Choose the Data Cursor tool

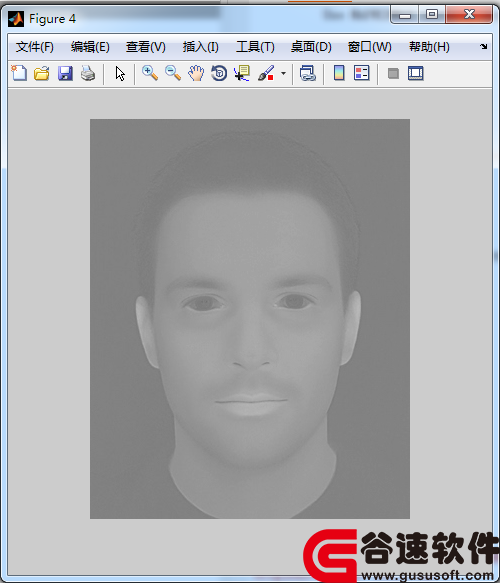pyautogui.click(x=242, y=73)
